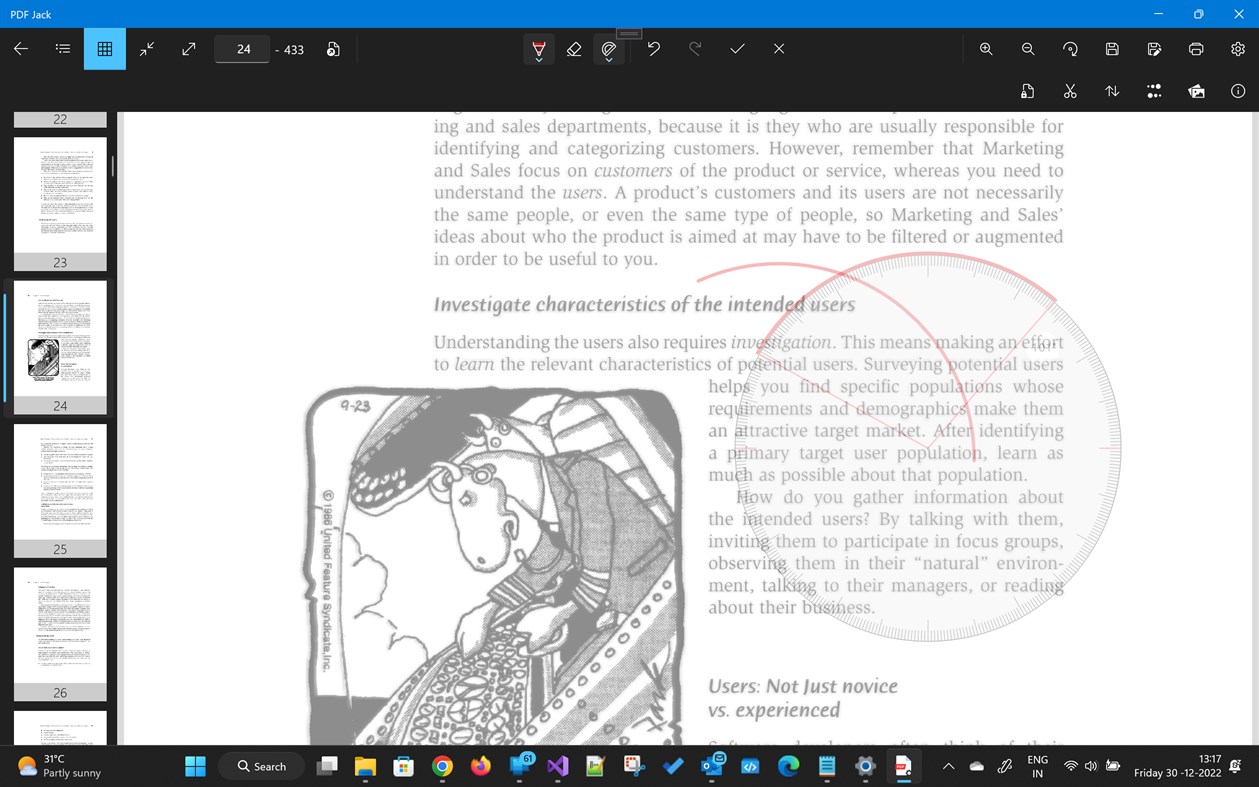Expand the pen tool options chevron

[539, 58]
